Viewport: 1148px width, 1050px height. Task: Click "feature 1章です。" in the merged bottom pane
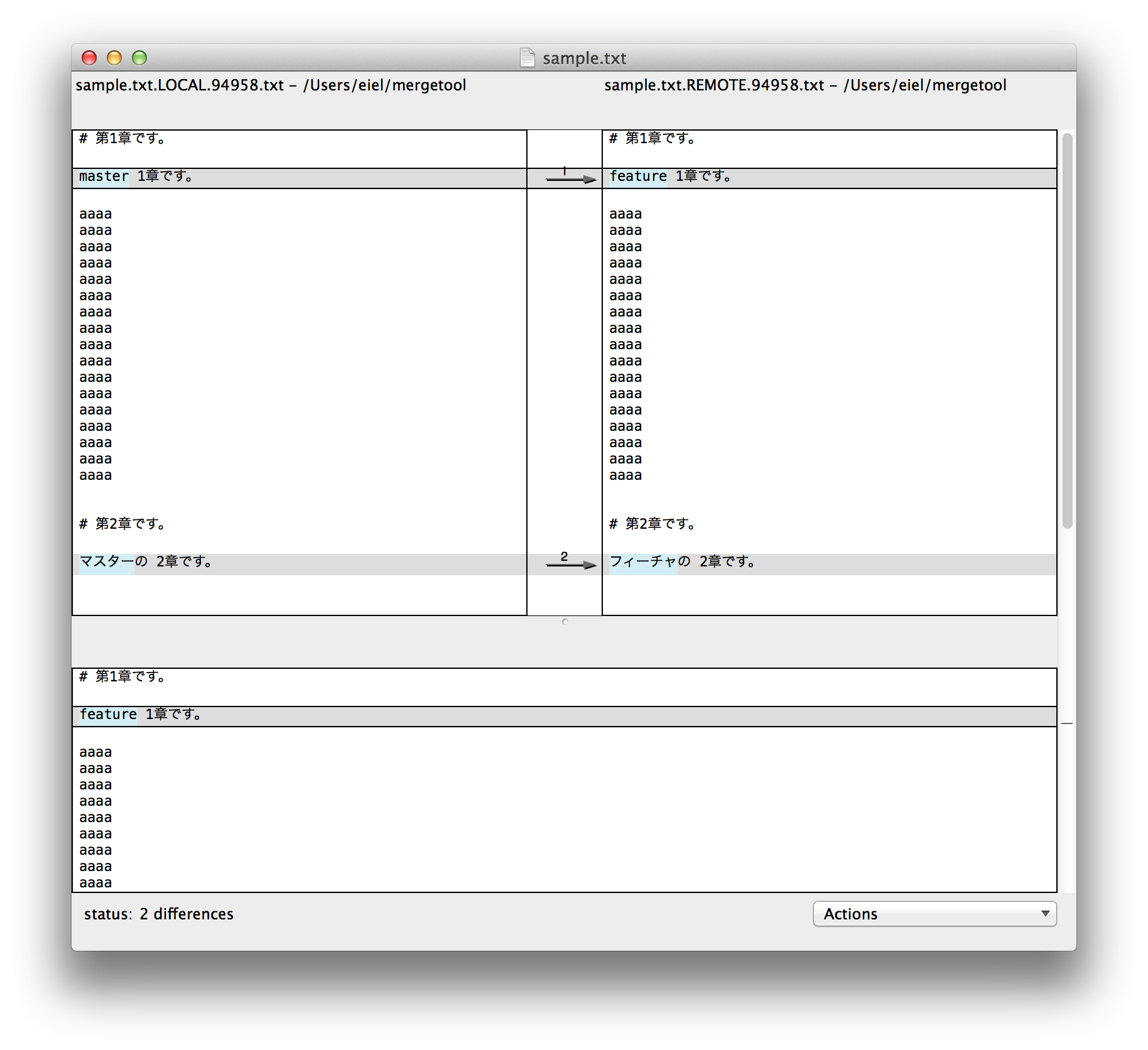(565, 716)
